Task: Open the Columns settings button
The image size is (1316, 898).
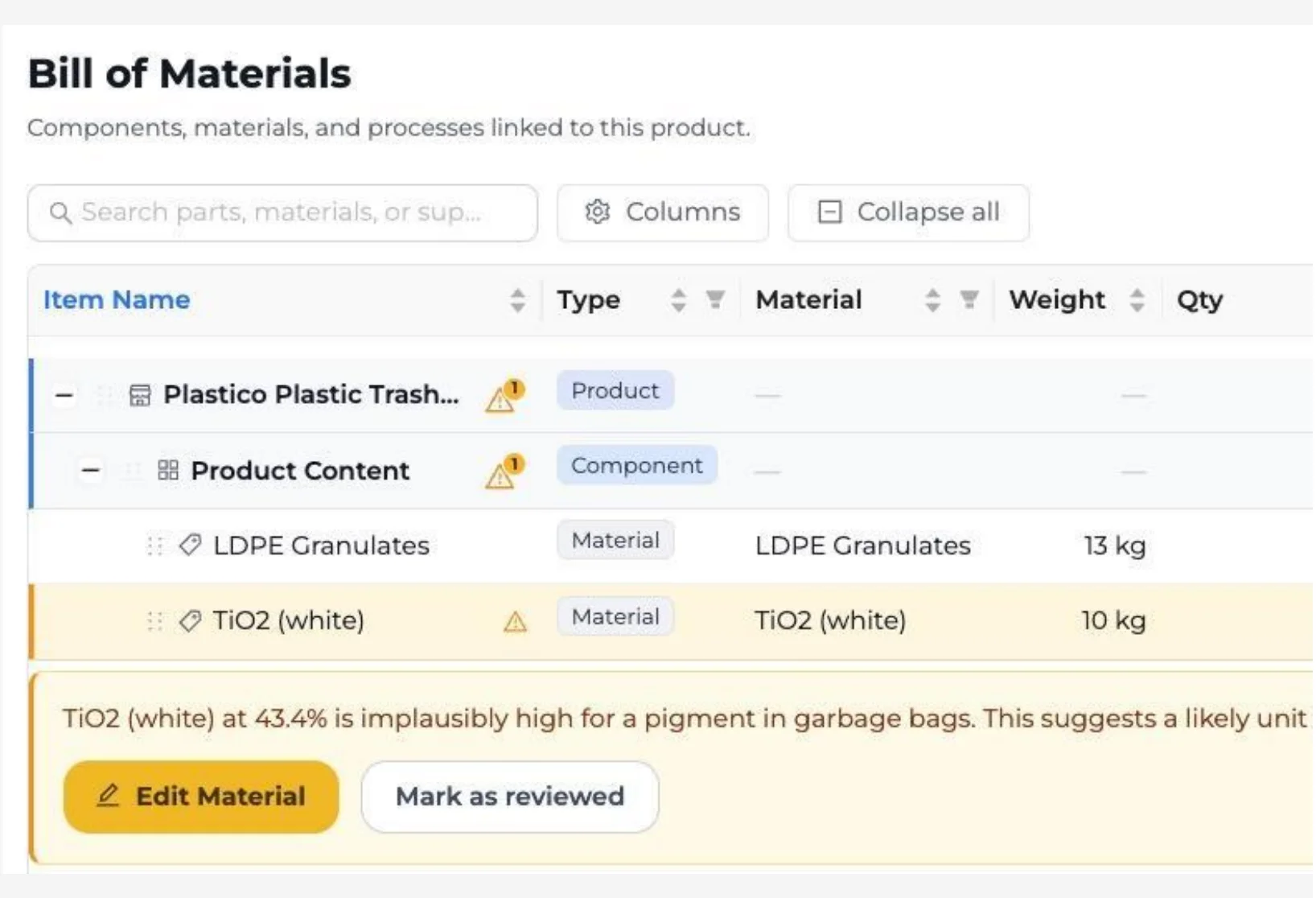Action: [663, 212]
